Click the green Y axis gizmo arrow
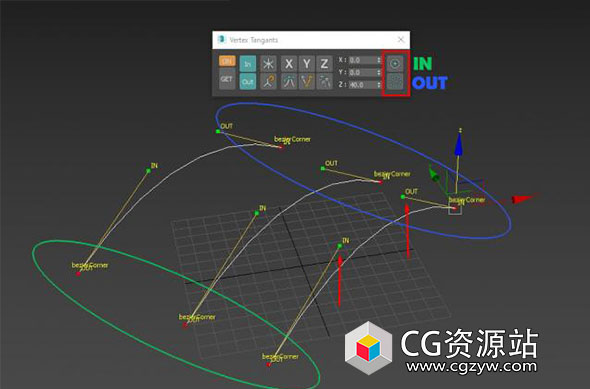590x389 pixels. [x=434, y=175]
